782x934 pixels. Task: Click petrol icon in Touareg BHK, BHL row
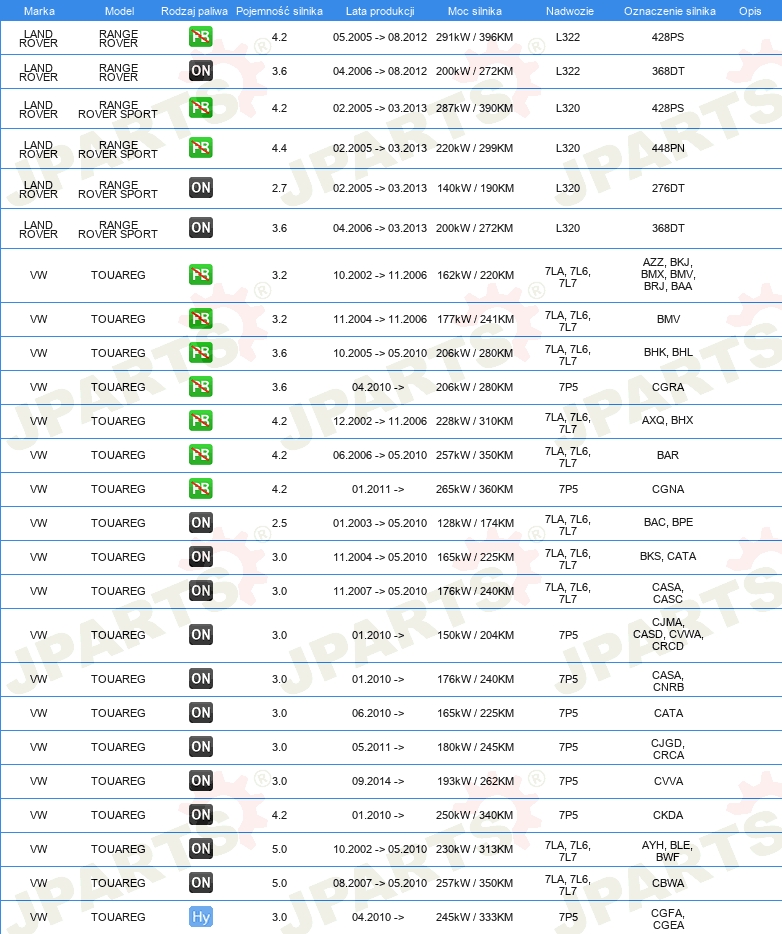tap(201, 353)
